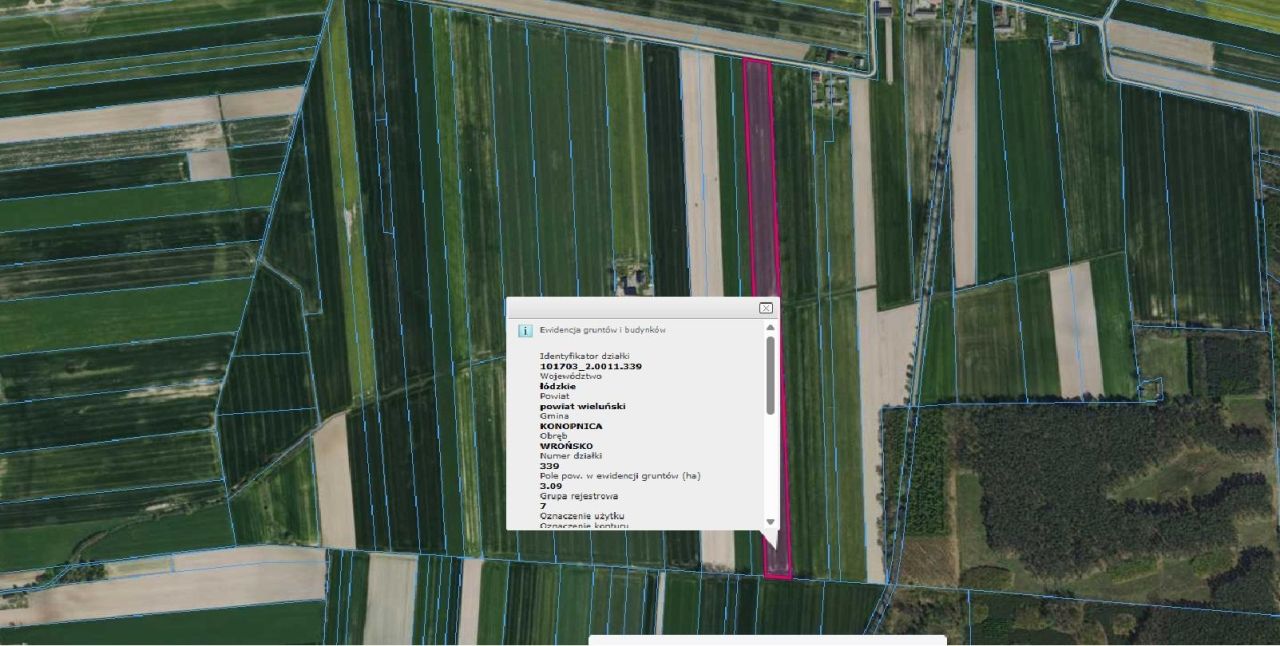Viewport: 1280px width, 646px height.
Task: Click the 'KONOPNICA' gmina value
Action: click(571, 426)
